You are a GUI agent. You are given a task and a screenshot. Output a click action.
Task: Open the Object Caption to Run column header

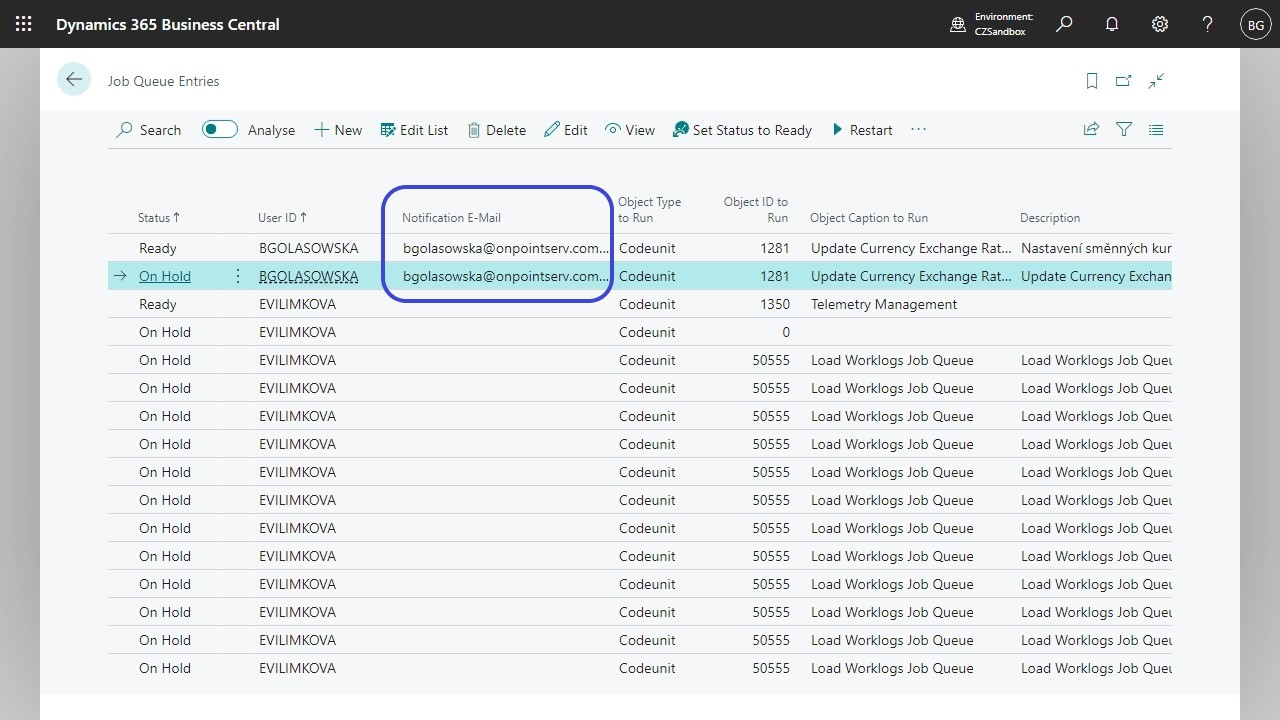[x=869, y=218]
